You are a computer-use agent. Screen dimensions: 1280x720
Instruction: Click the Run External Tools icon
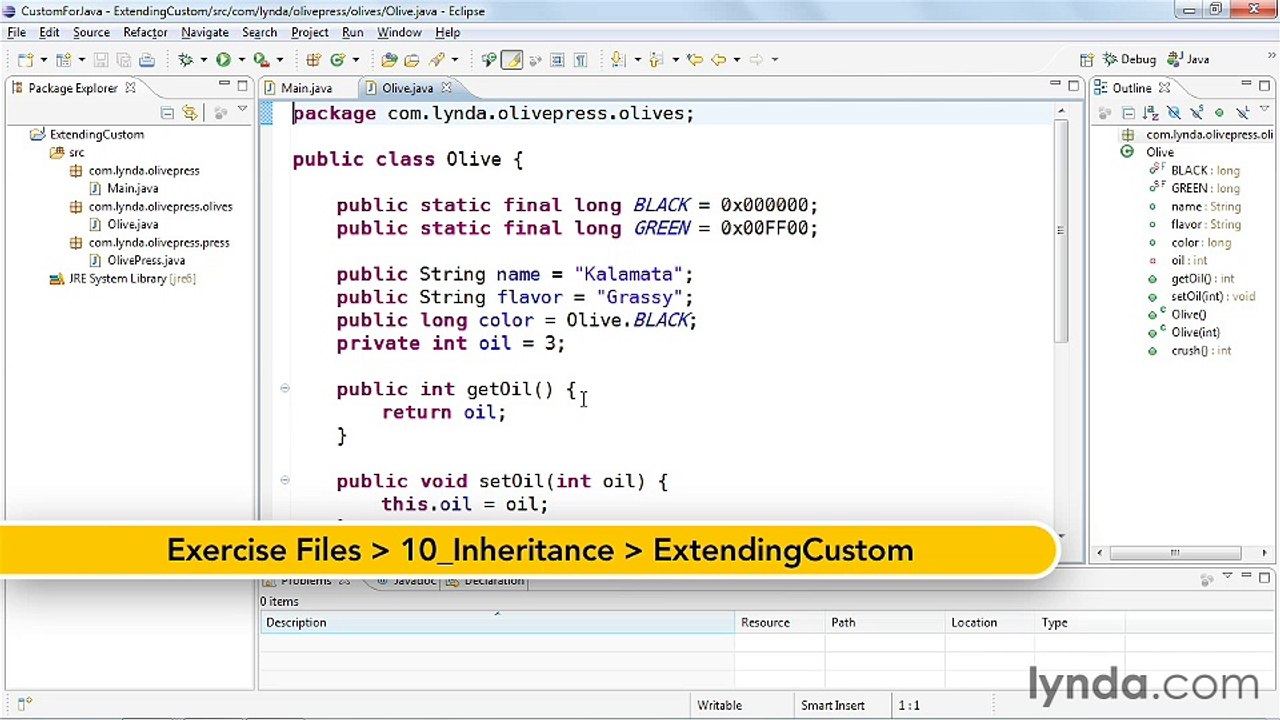[261, 60]
